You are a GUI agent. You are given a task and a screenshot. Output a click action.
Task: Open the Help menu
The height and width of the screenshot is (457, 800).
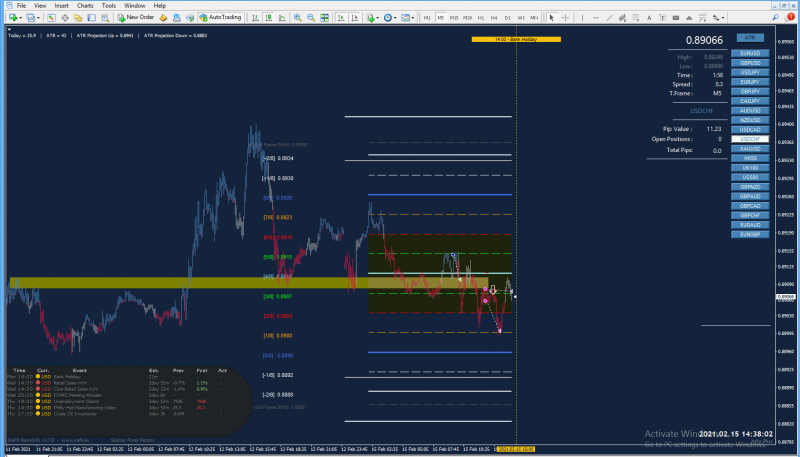(160, 6)
